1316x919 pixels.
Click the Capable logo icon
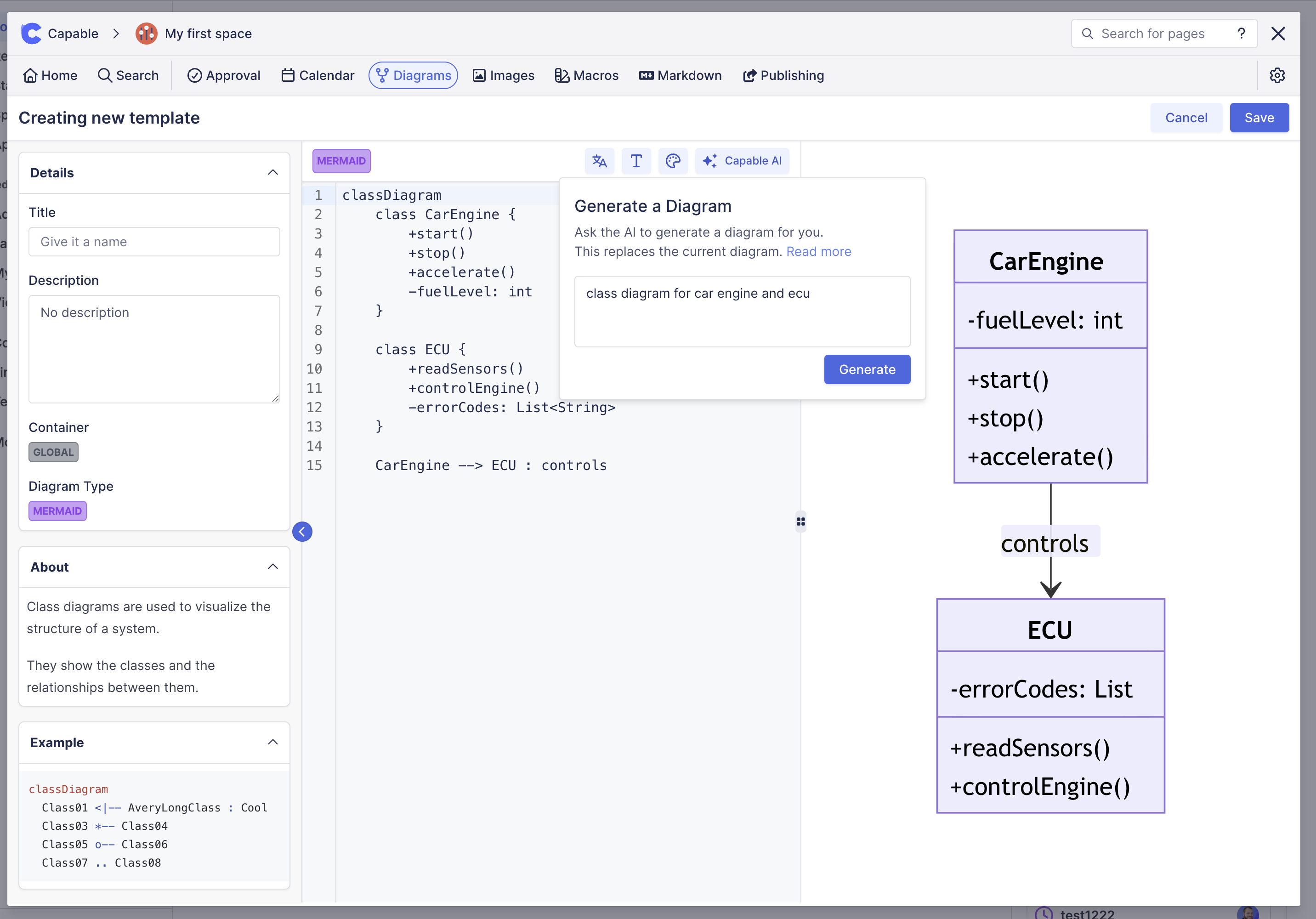pos(32,34)
